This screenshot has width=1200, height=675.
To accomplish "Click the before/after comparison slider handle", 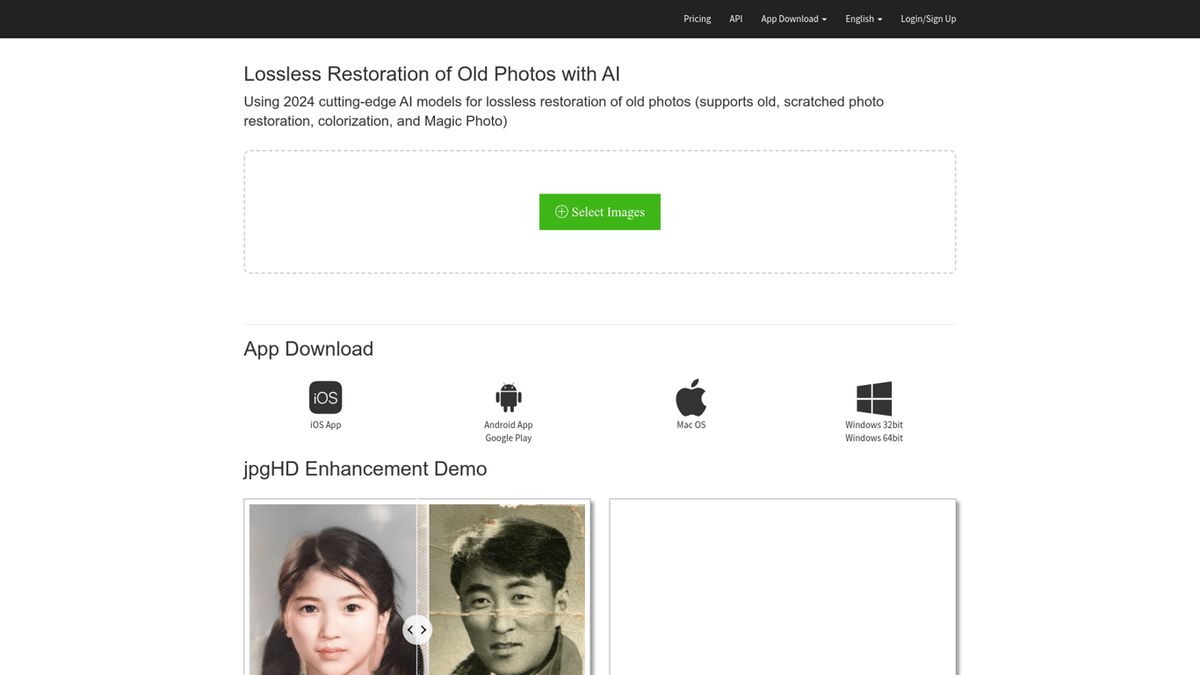I will tap(417, 630).
